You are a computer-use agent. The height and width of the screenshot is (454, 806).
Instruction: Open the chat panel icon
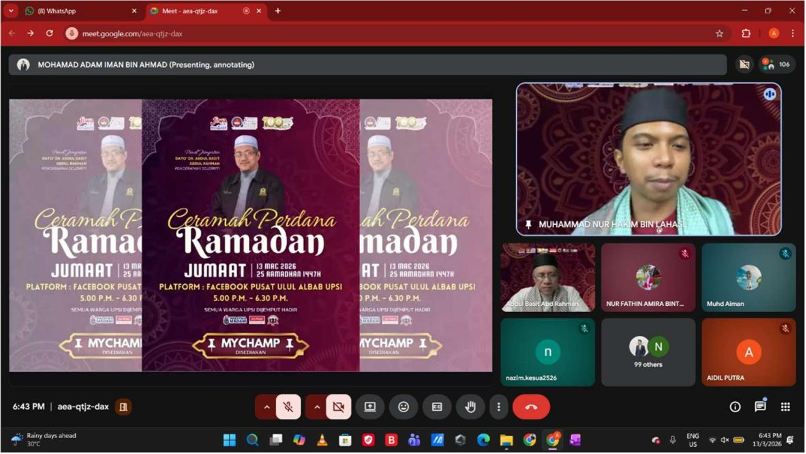tap(760, 407)
